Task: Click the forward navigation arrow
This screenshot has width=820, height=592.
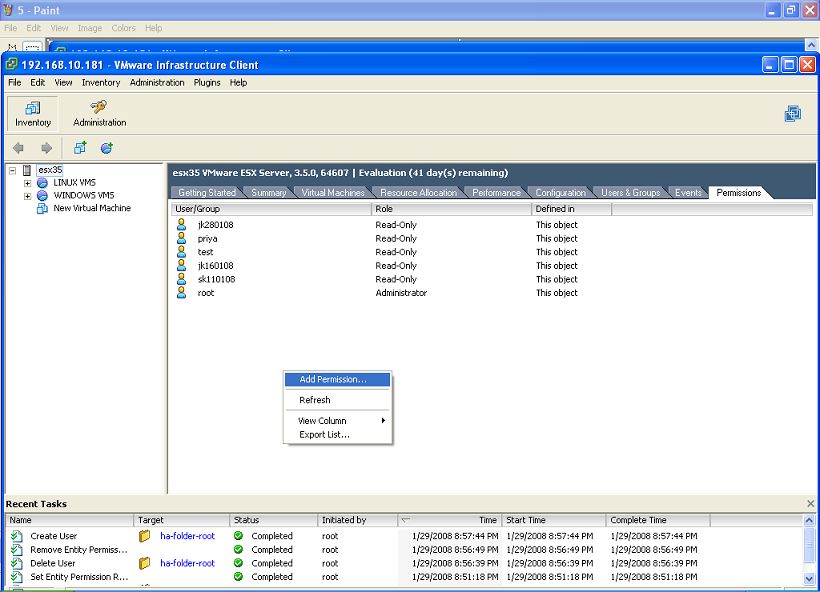Action: tap(47, 148)
